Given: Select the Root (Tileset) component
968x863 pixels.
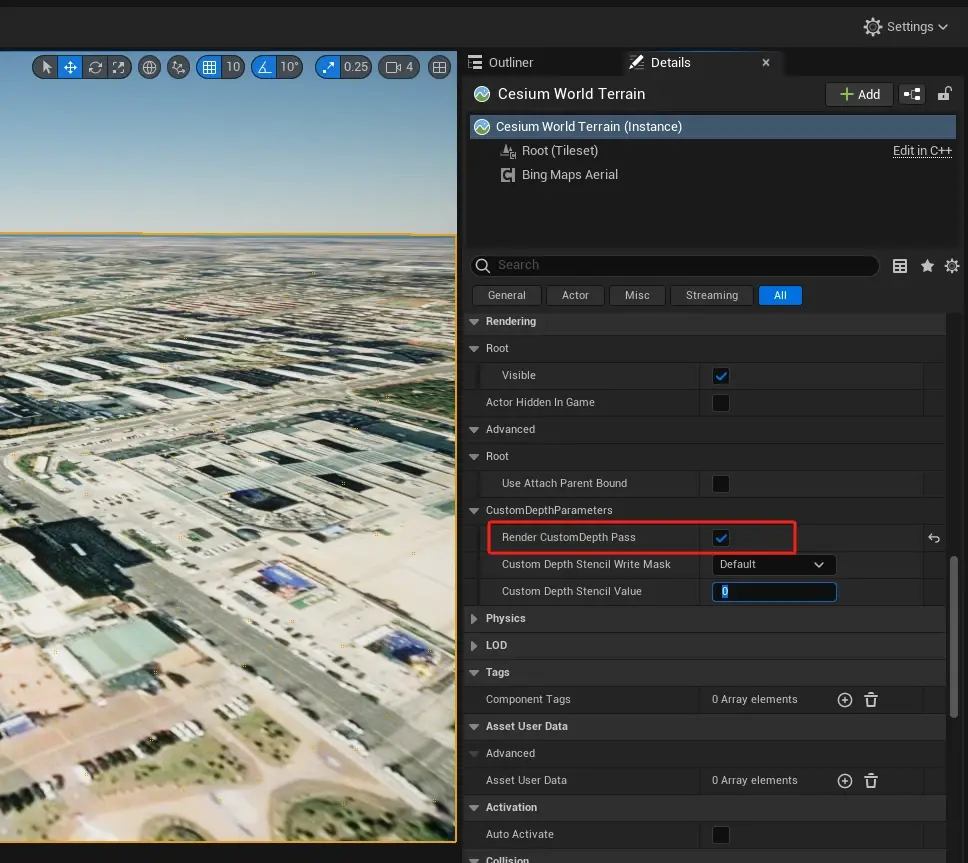Looking at the screenshot, I should (x=559, y=151).
